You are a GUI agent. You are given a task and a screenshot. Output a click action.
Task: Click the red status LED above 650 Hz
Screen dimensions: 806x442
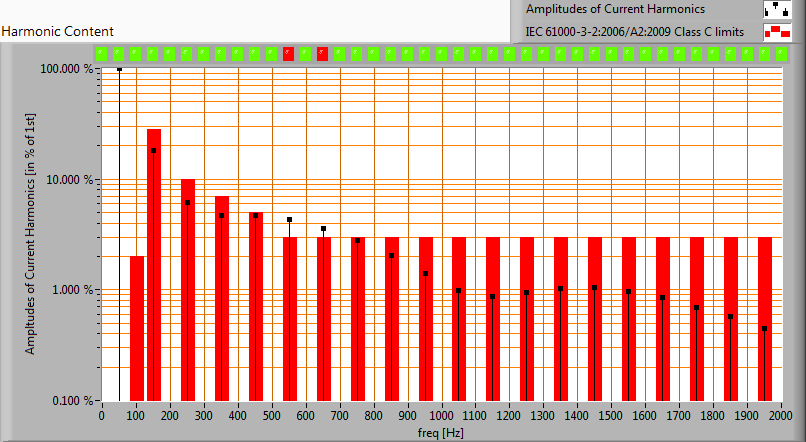point(322,53)
